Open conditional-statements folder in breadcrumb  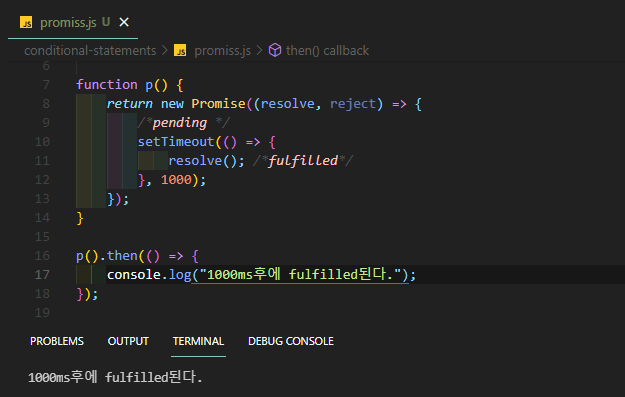[x=90, y=51]
